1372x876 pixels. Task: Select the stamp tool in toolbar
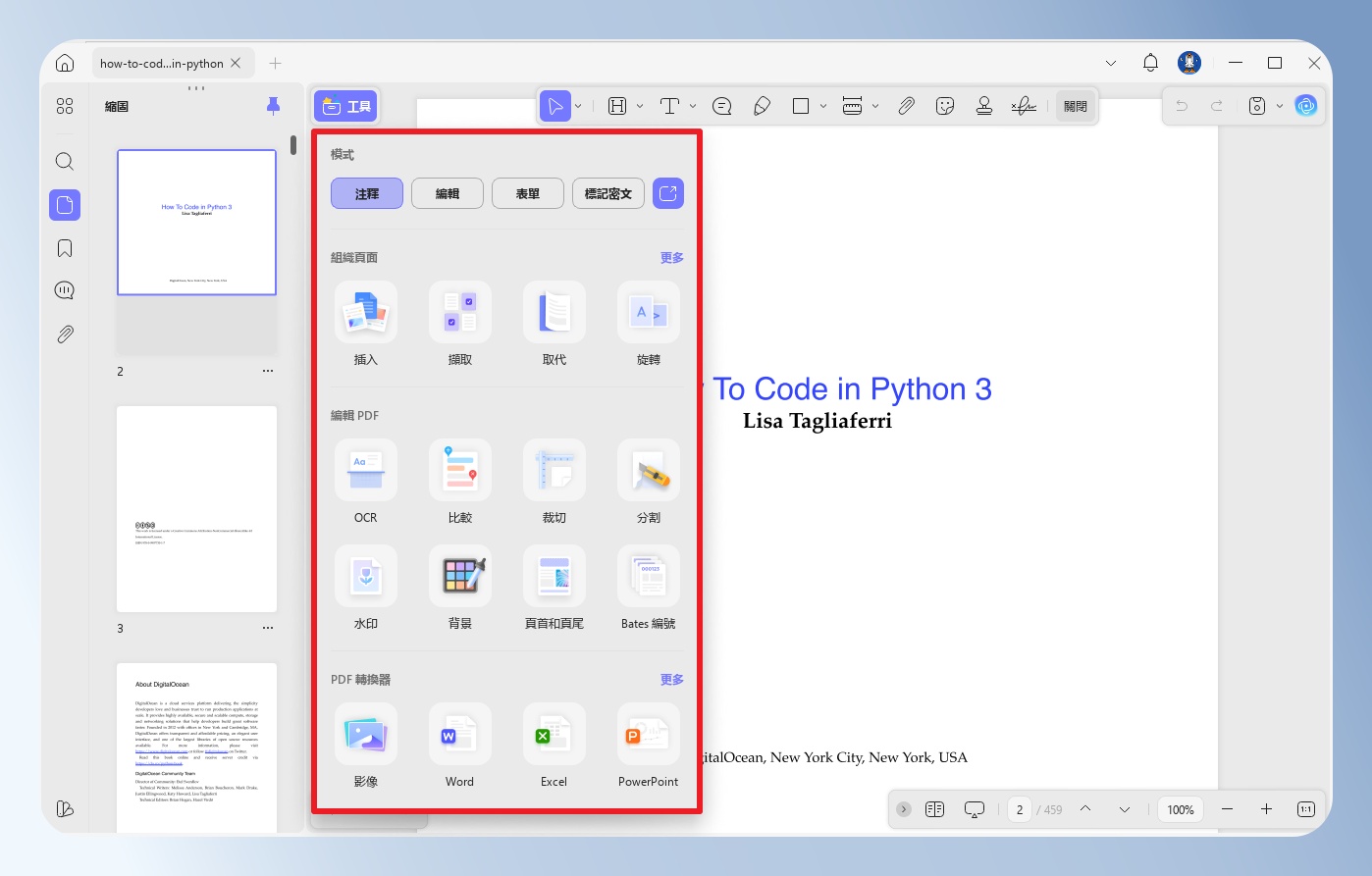point(984,106)
